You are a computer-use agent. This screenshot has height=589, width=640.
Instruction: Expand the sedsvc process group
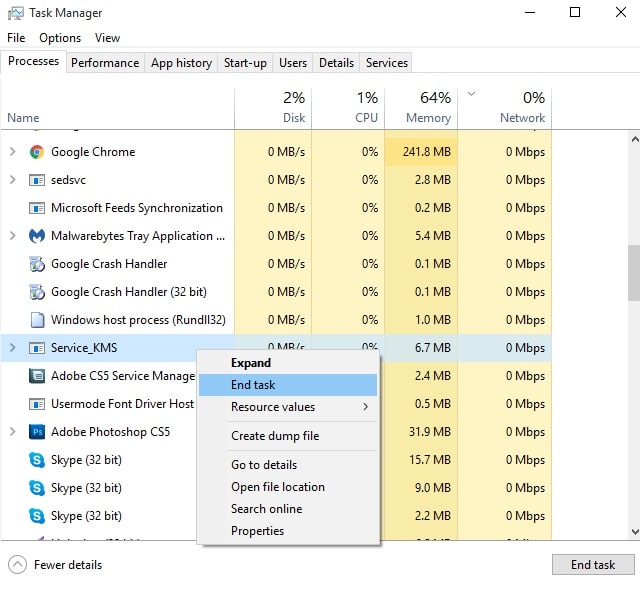13,180
